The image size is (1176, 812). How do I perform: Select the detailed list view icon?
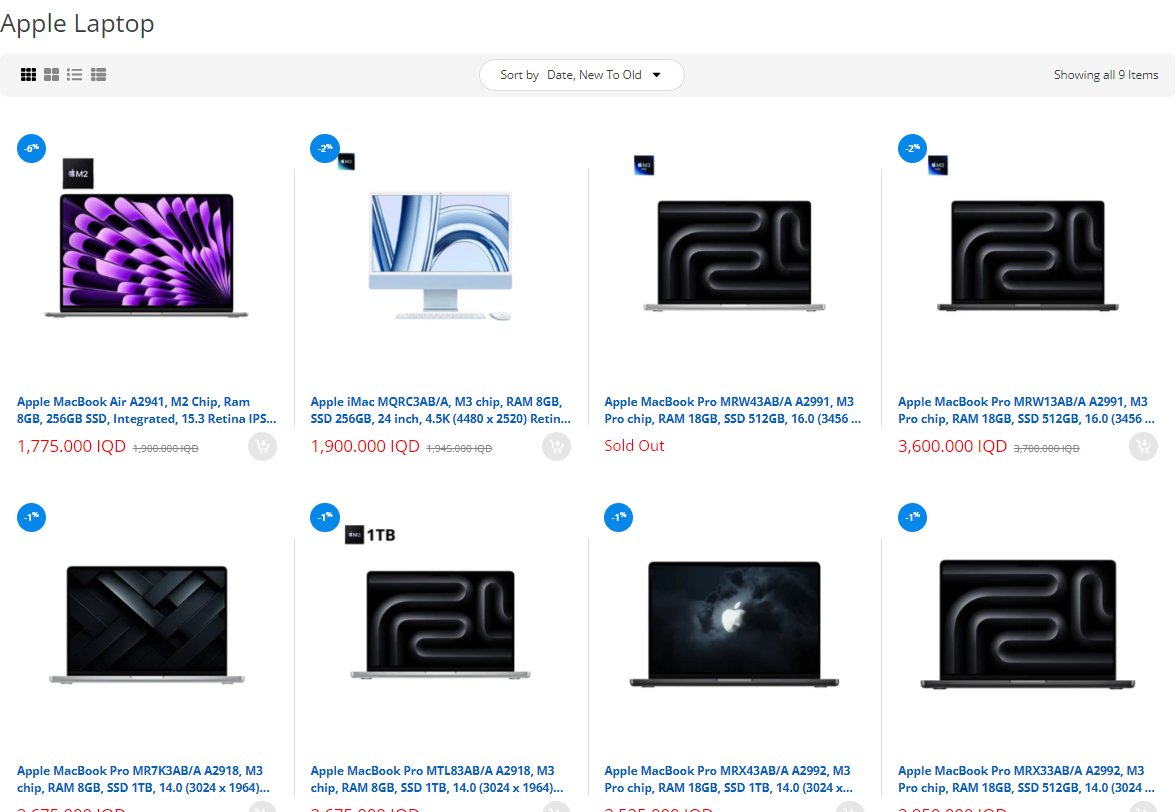(x=98, y=75)
